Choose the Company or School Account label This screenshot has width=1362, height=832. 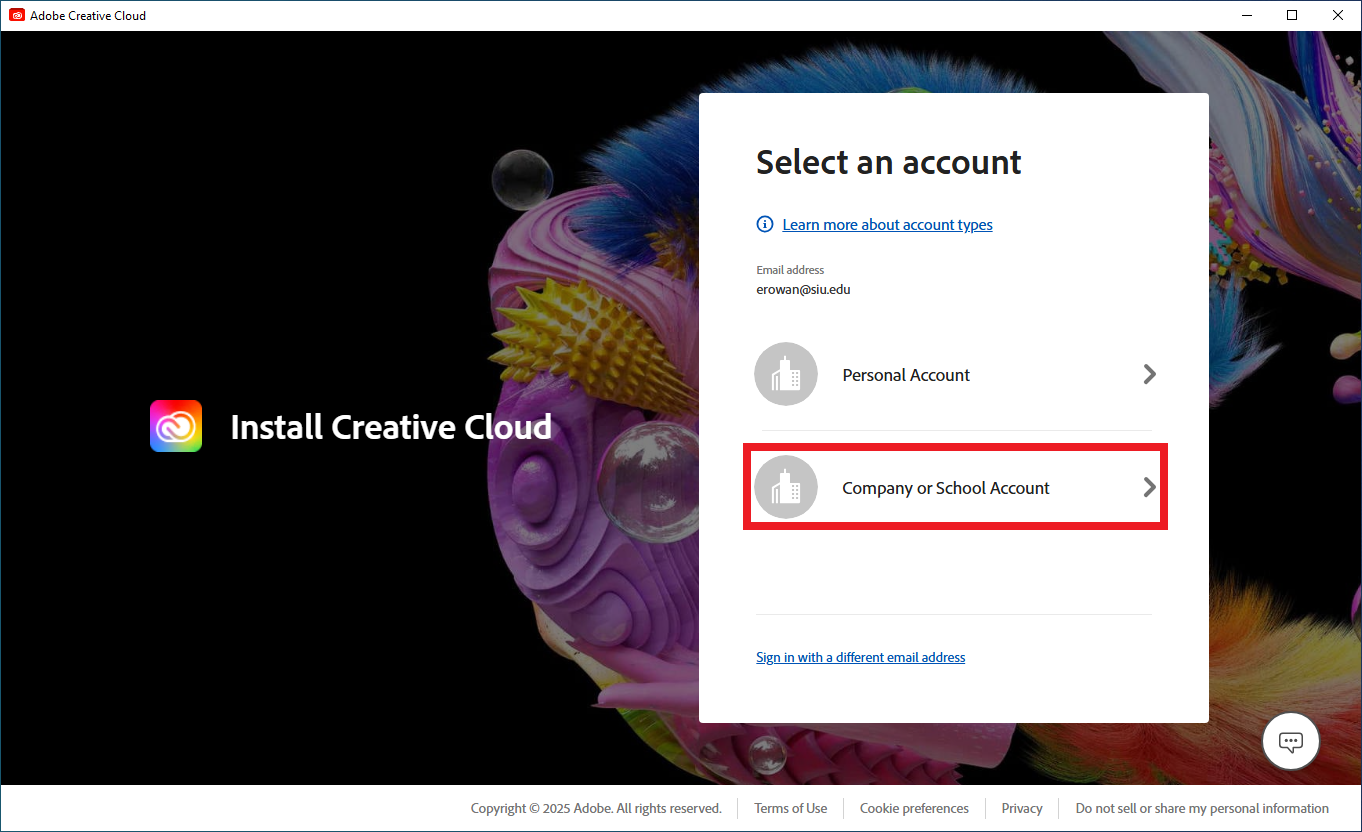(x=945, y=488)
